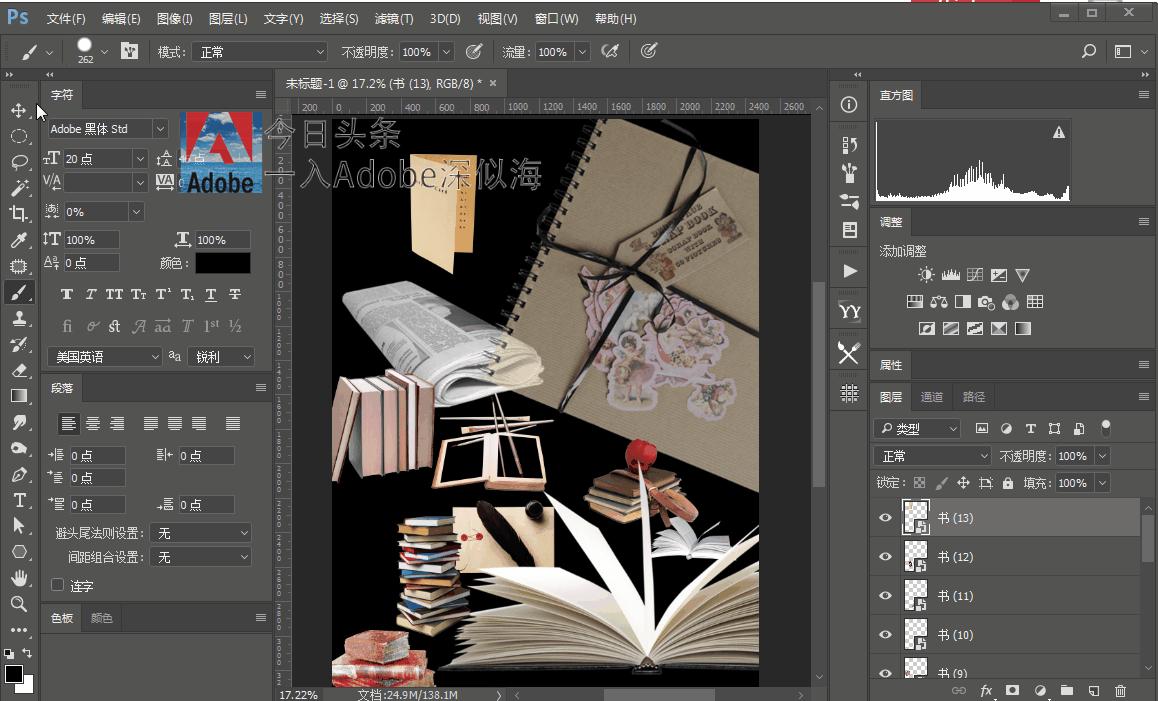Select the Eraser tool
Viewport: 1158px width, 701px height.
18,370
